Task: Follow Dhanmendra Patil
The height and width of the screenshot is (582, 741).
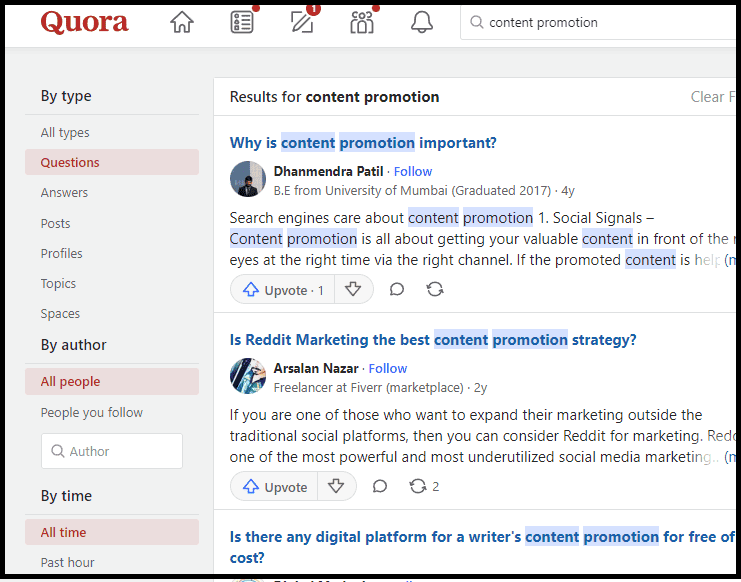Action: coord(412,171)
